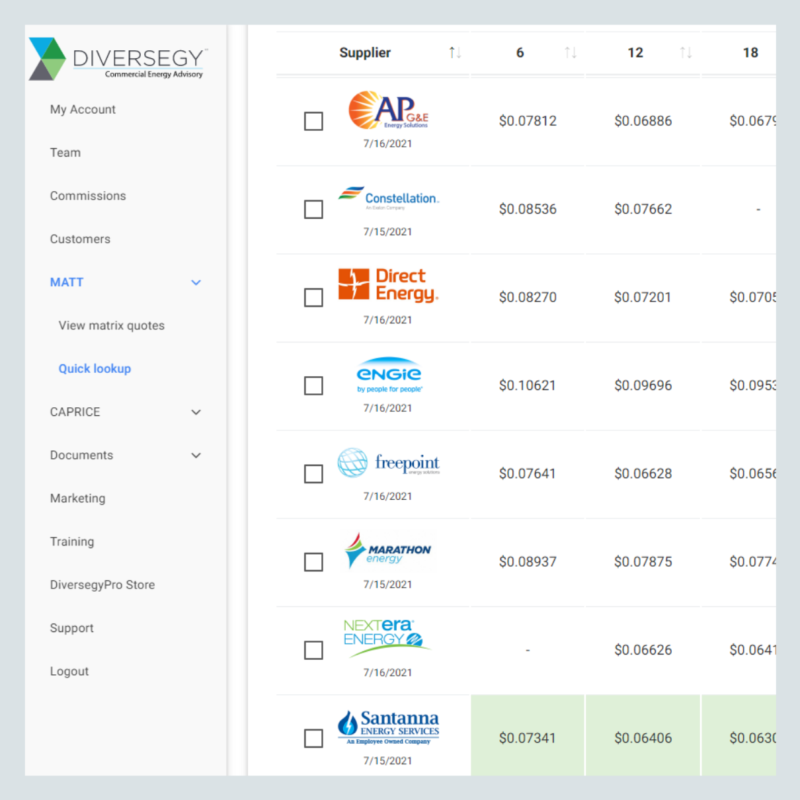Screen dimensions: 800x800
Task: Select the Constellation Energy logo
Action: tap(389, 198)
